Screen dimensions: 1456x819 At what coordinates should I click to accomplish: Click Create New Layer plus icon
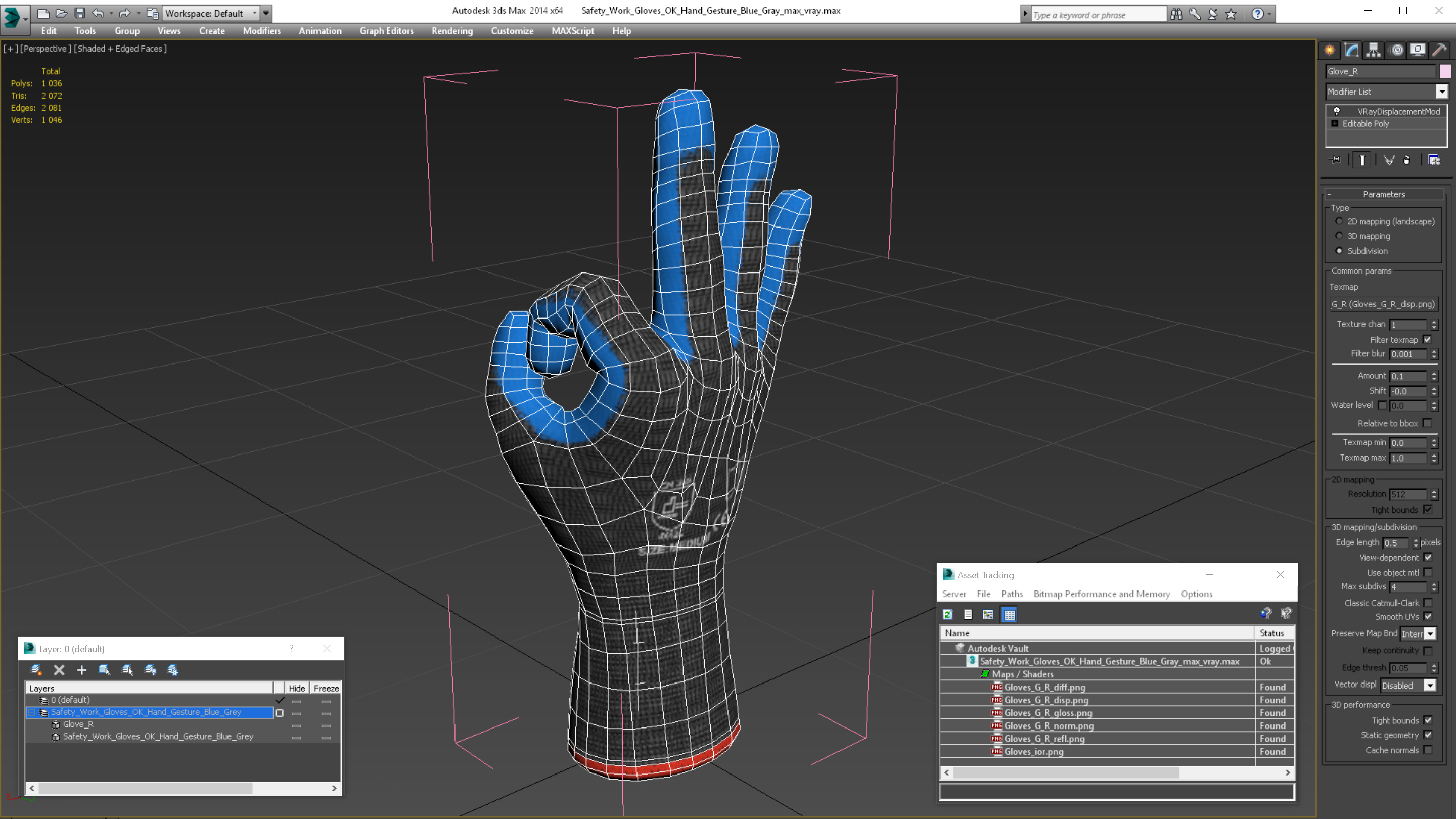pyautogui.click(x=81, y=670)
